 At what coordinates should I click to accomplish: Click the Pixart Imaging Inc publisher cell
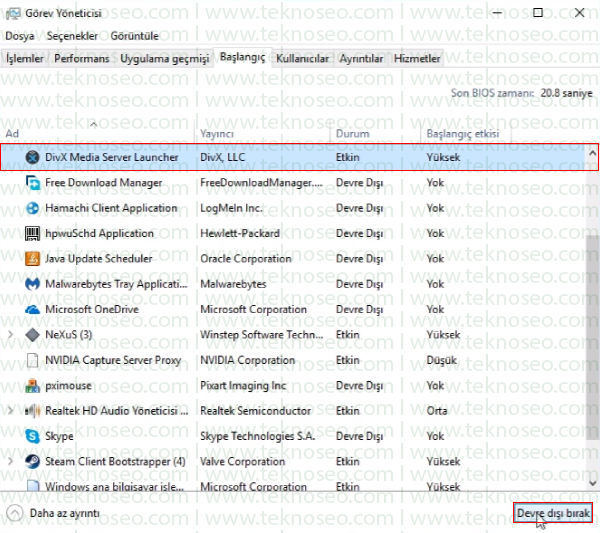coord(243,386)
